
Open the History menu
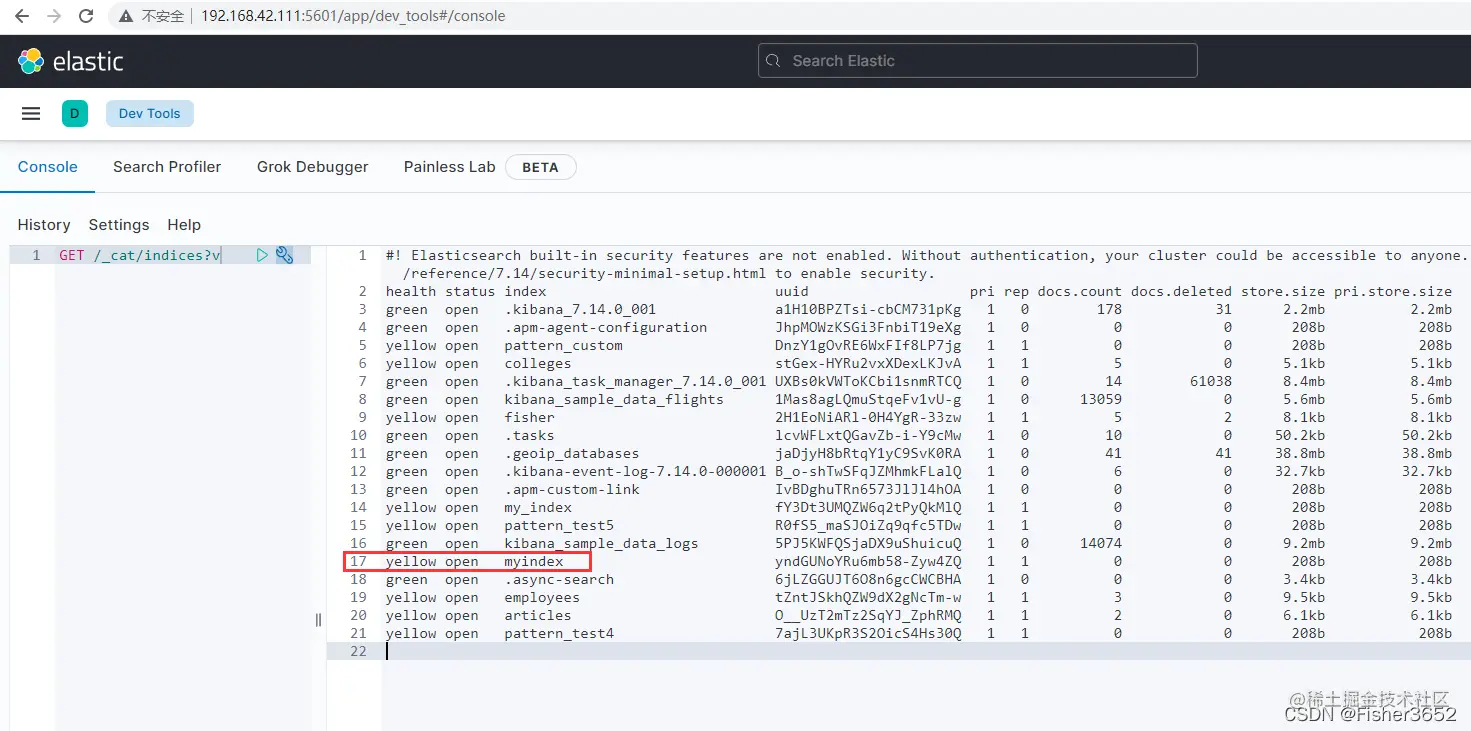[44, 225]
